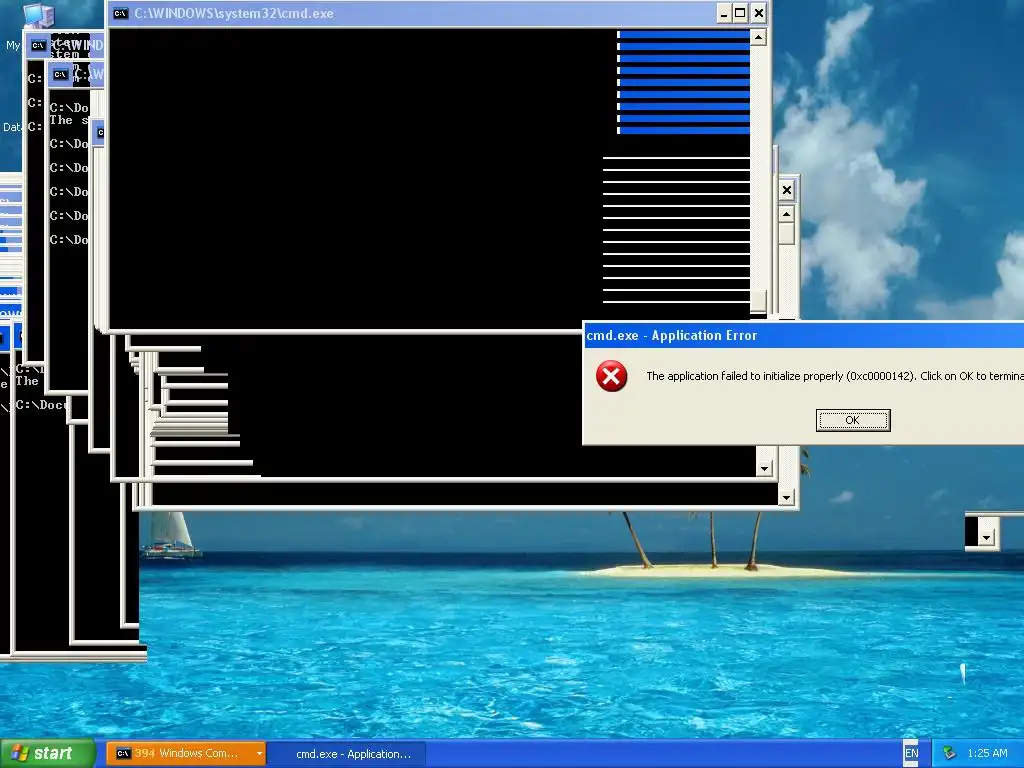This screenshot has width=1024, height=768.
Task: Click the red error icon in the dialog
Action: 611,376
